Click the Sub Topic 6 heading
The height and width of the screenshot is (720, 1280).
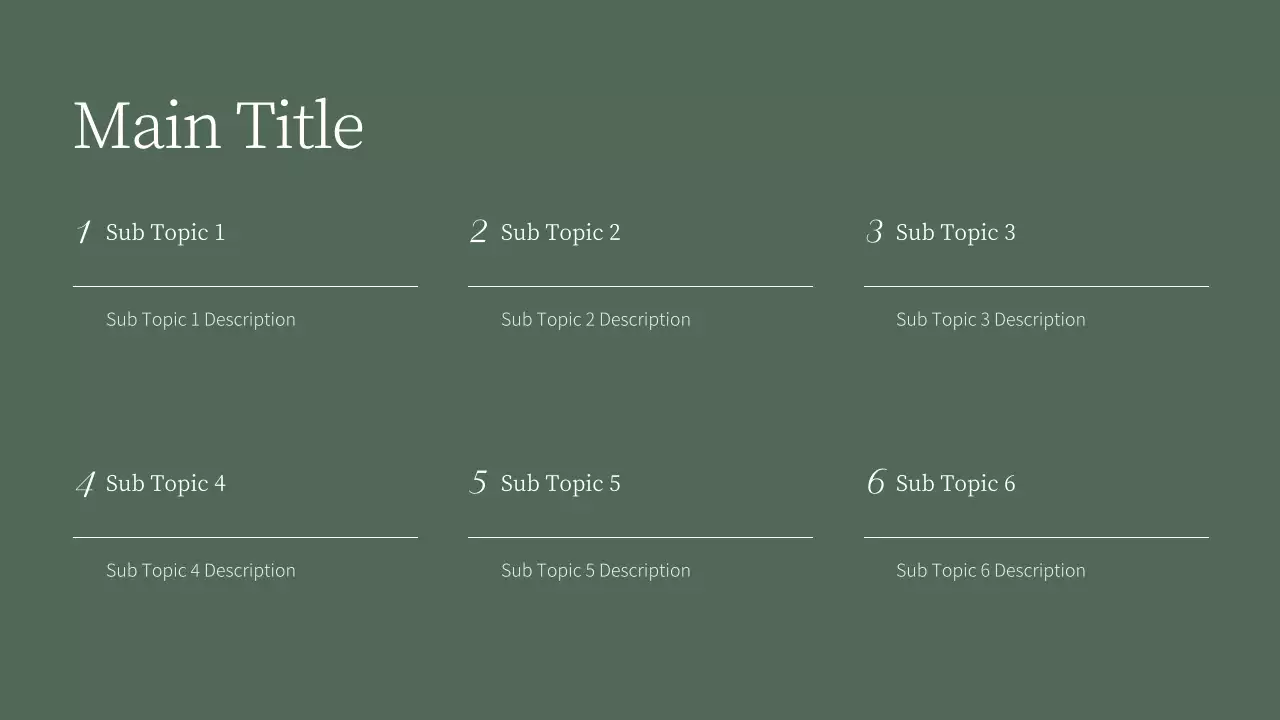point(955,484)
